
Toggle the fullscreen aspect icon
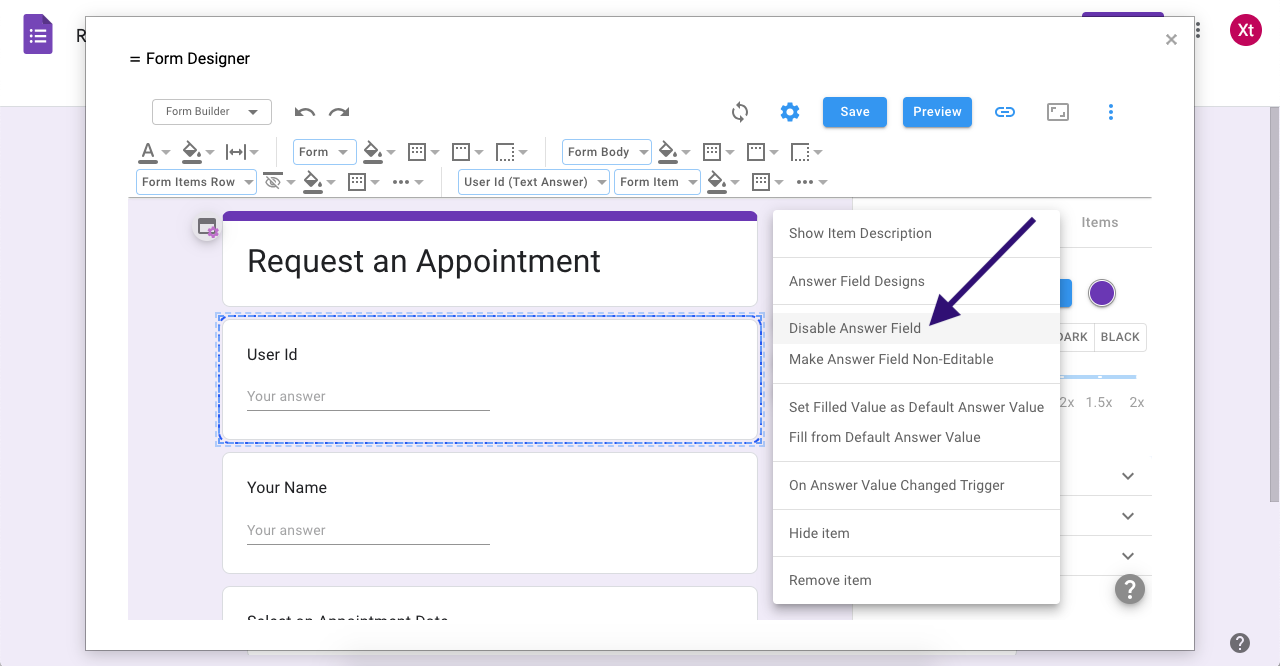click(x=1058, y=112)
